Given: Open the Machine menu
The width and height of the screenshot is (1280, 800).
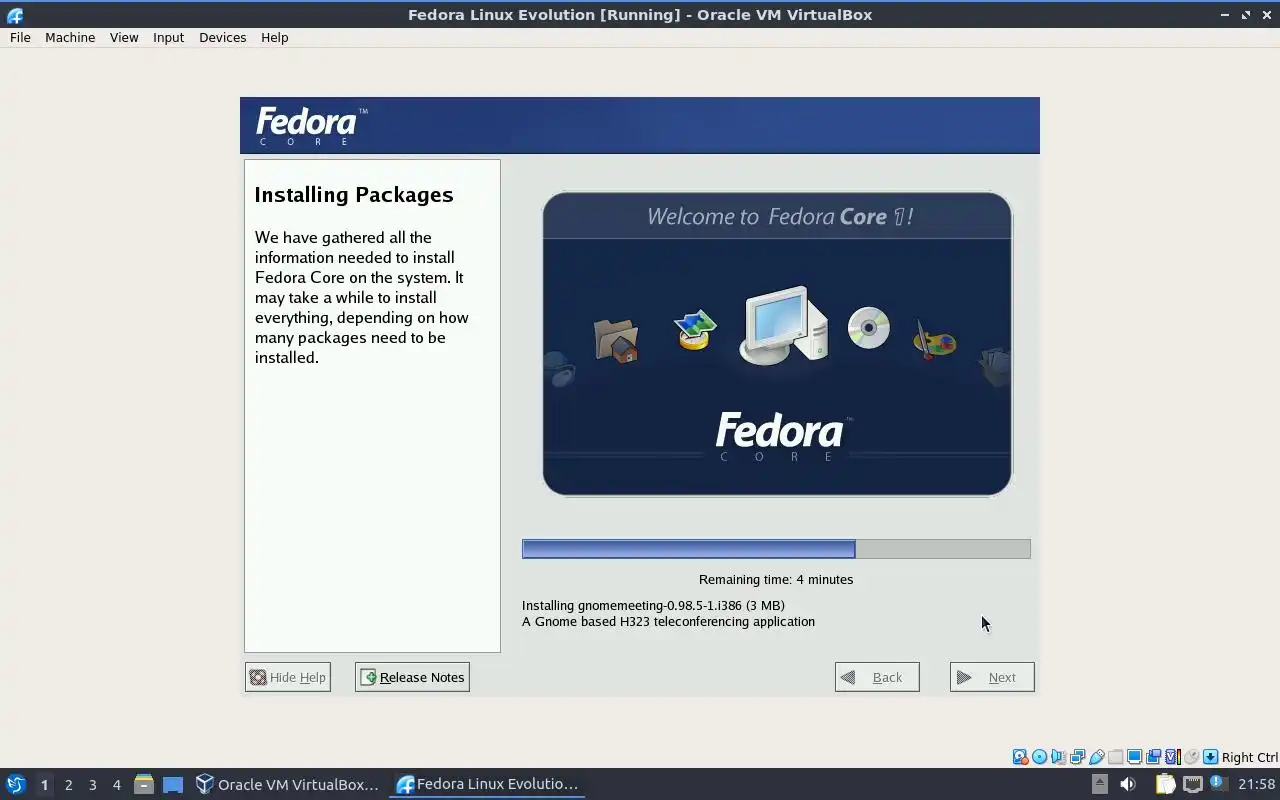Looking at the screenshot, I should click(x=70, y=37).
